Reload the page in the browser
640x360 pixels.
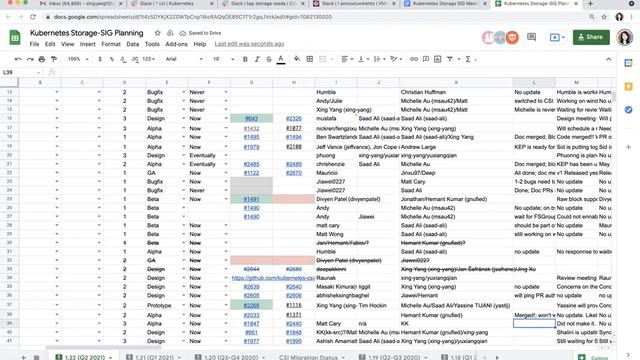(33, 17)
